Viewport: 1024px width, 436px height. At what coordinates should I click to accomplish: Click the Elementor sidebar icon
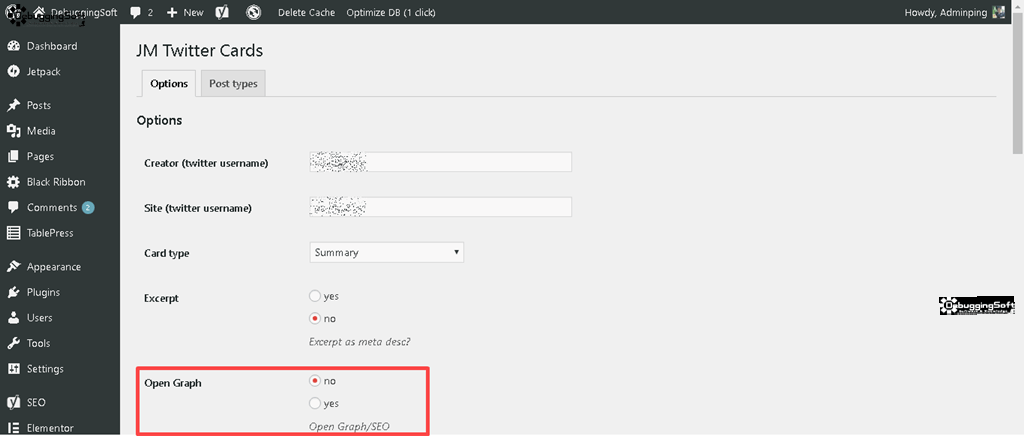pos(13,428)
